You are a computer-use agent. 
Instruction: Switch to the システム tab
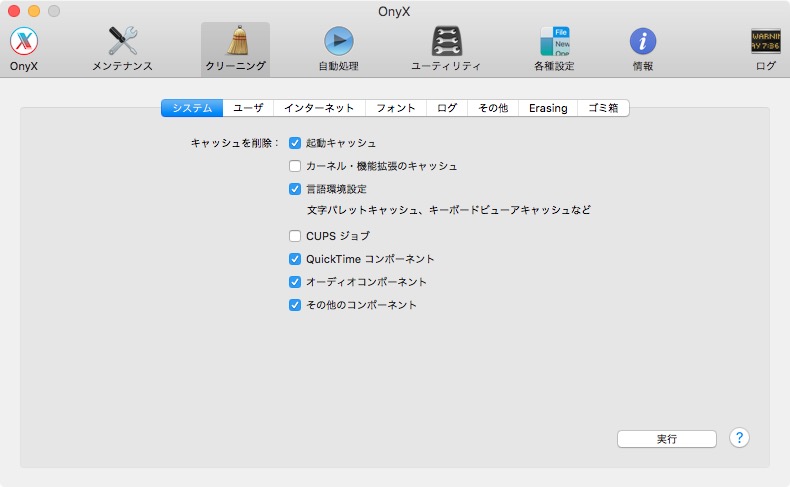coord(192,108)
